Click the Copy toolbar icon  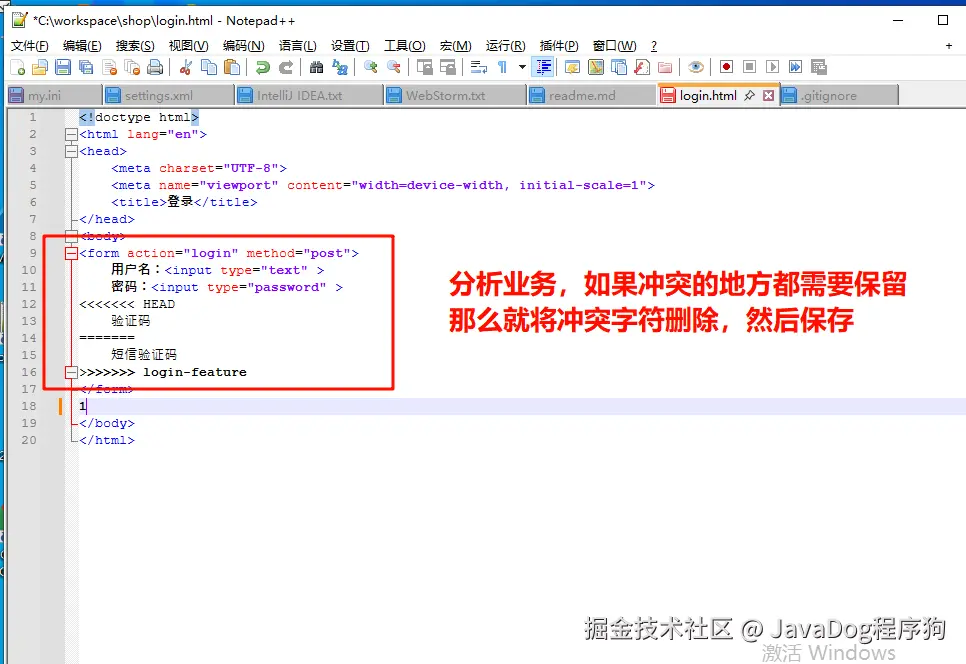pos(209,67)
